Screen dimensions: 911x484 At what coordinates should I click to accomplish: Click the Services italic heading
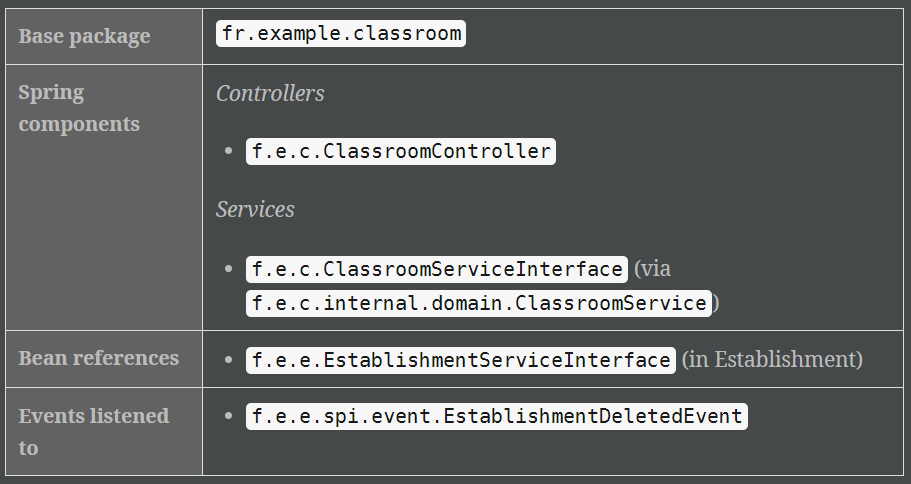point(255,210)
